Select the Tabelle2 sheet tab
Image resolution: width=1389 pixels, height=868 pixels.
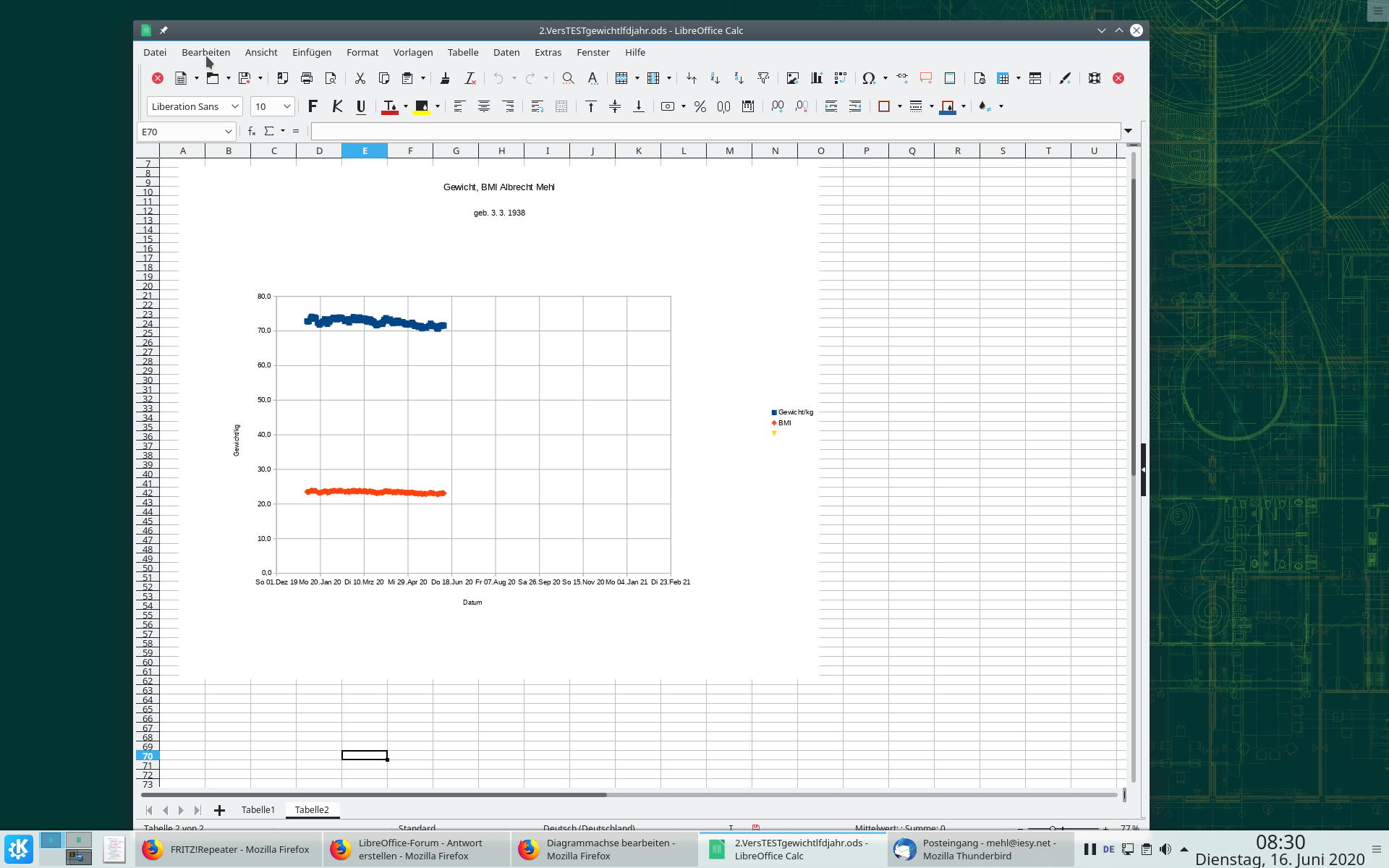312,809
